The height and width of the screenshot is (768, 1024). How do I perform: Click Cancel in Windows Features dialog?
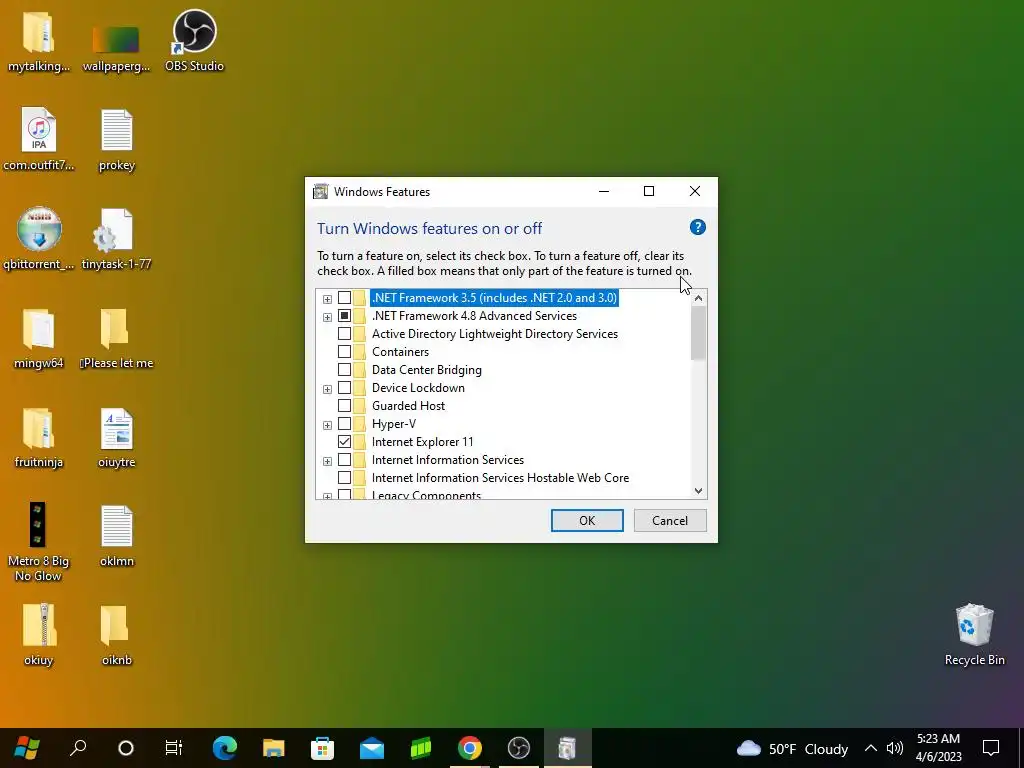(x=670, y=520)
